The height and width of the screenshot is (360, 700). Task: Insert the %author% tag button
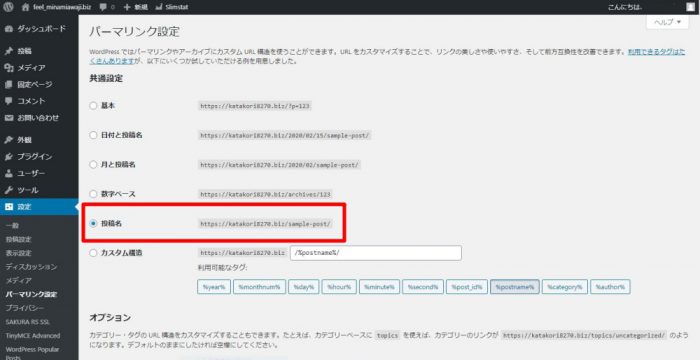coord(610,287)
